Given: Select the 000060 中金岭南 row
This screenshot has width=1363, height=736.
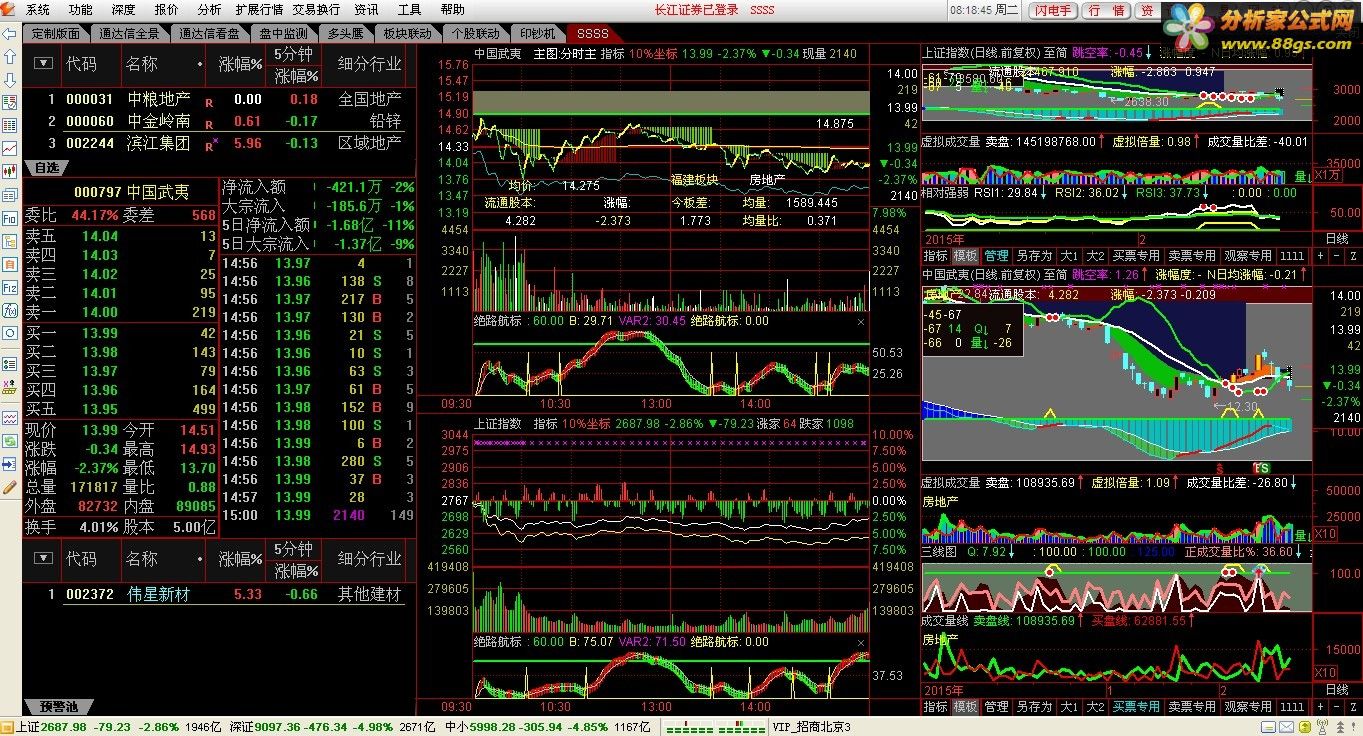Looking at the screenshot, I should point(219,121).
